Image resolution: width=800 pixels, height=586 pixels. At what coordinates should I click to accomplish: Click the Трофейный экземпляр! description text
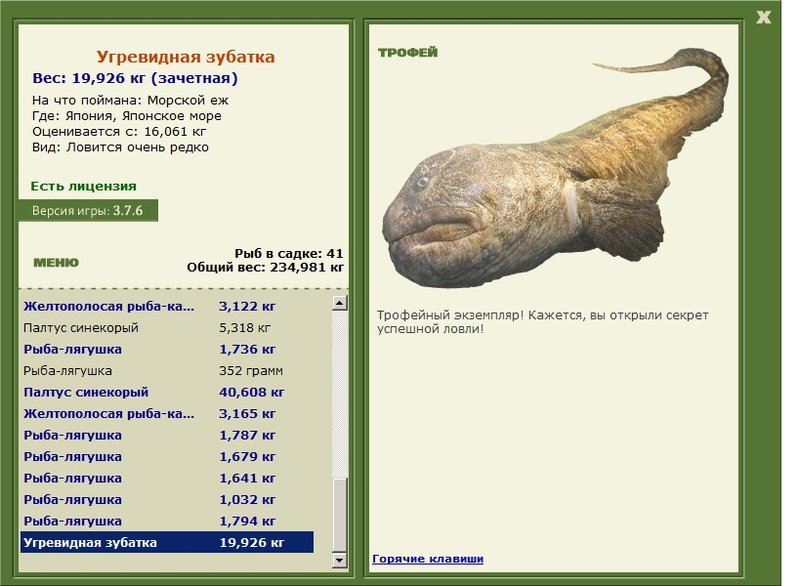(x=543, y=322)
